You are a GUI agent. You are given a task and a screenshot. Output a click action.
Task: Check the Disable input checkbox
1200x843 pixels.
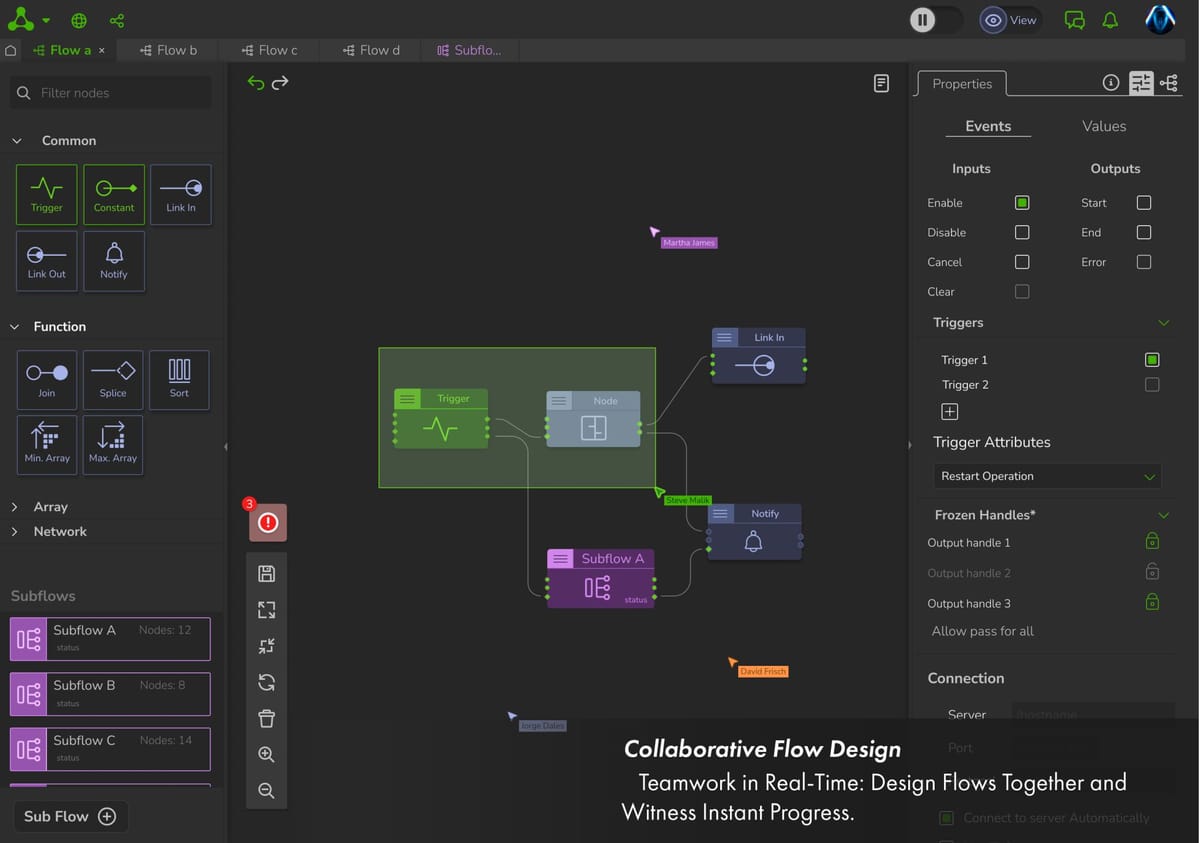(x=1022, y=232)
